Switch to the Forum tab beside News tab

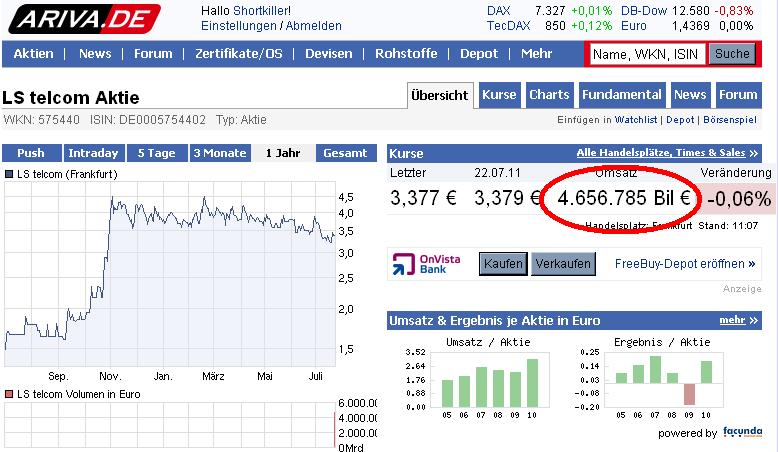738,95
